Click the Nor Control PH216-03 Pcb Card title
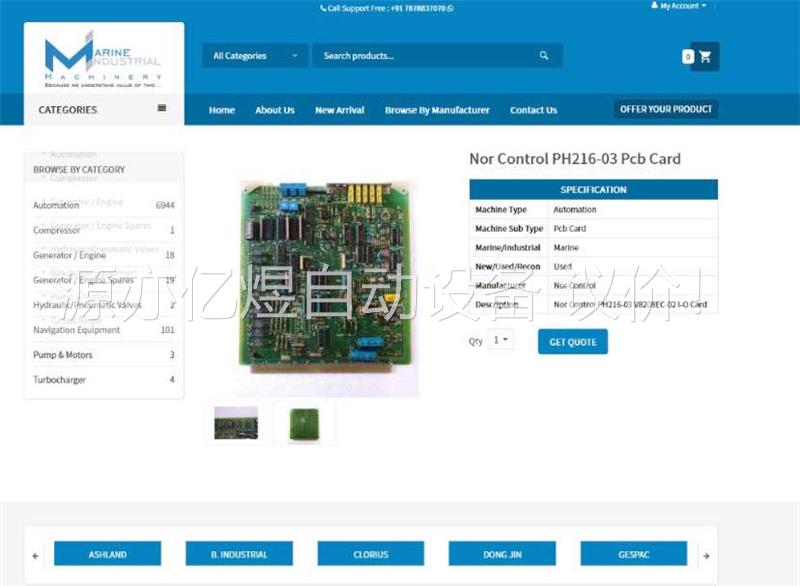The image size is (800, 586). point(575,159)
